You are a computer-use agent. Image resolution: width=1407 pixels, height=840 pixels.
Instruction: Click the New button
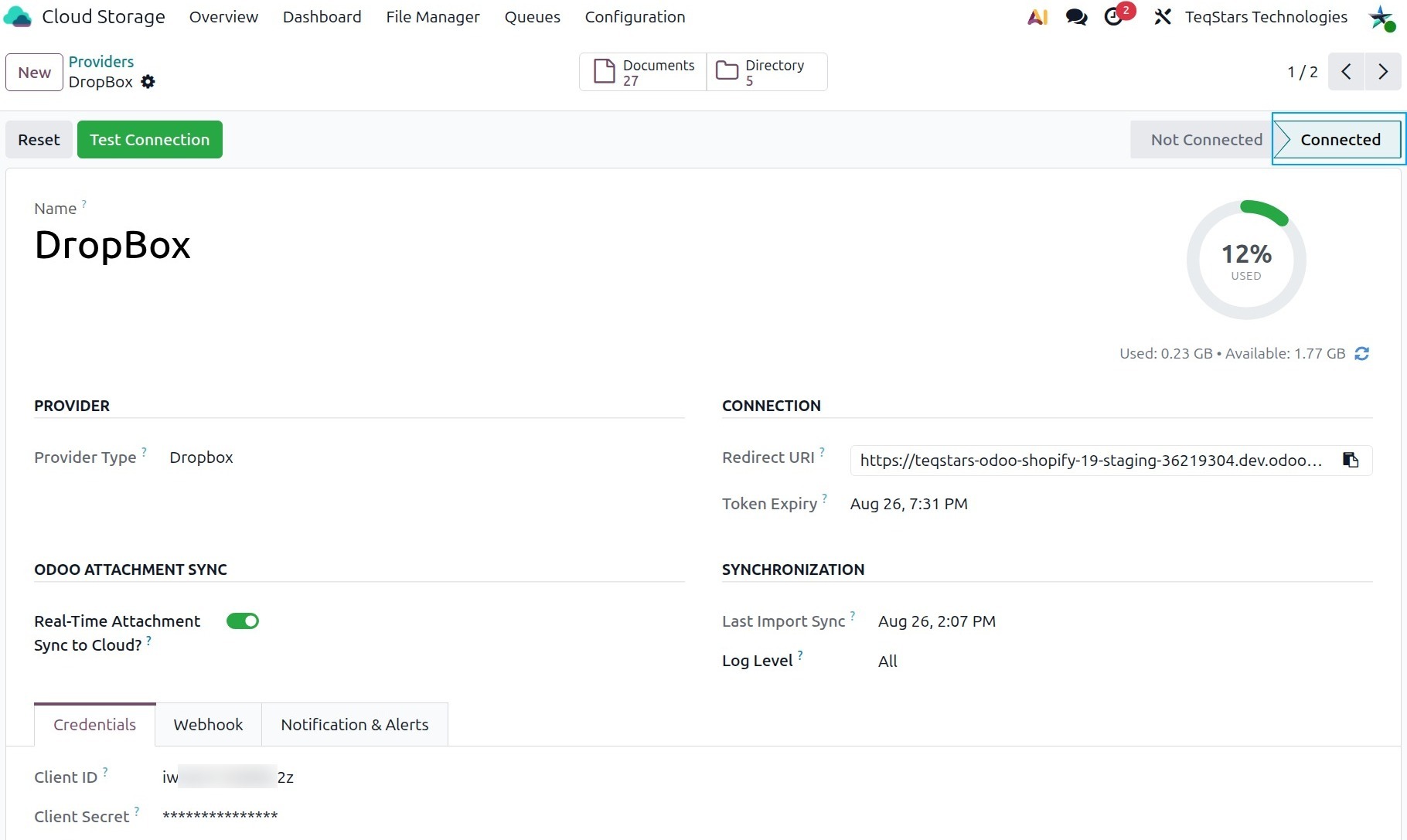point(34,72)
